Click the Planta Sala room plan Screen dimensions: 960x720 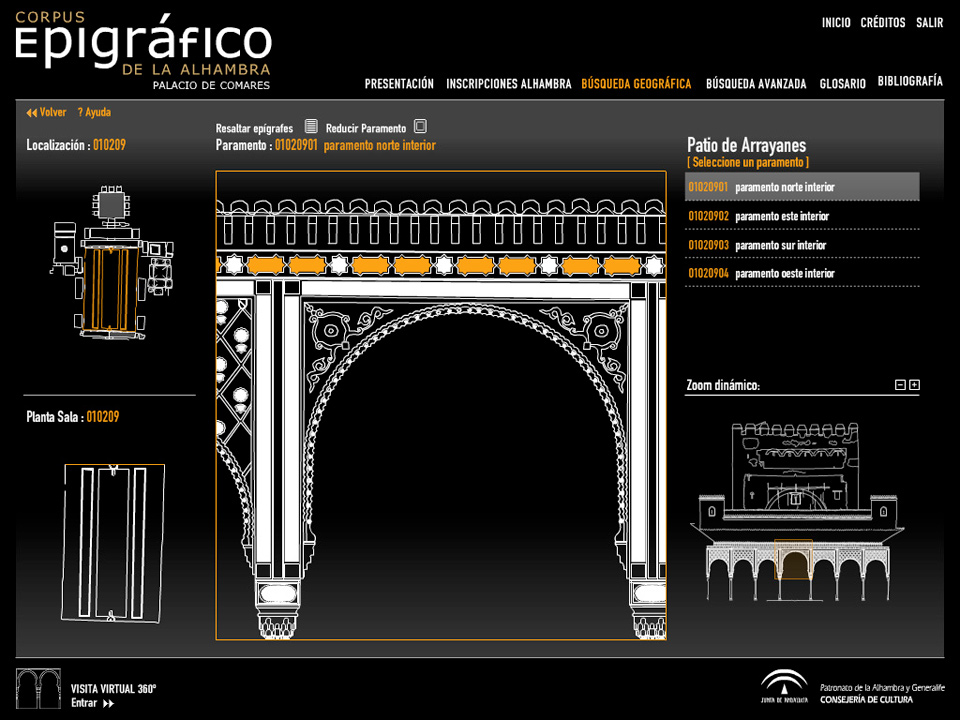pyautogui.click(x=114, y=540)
